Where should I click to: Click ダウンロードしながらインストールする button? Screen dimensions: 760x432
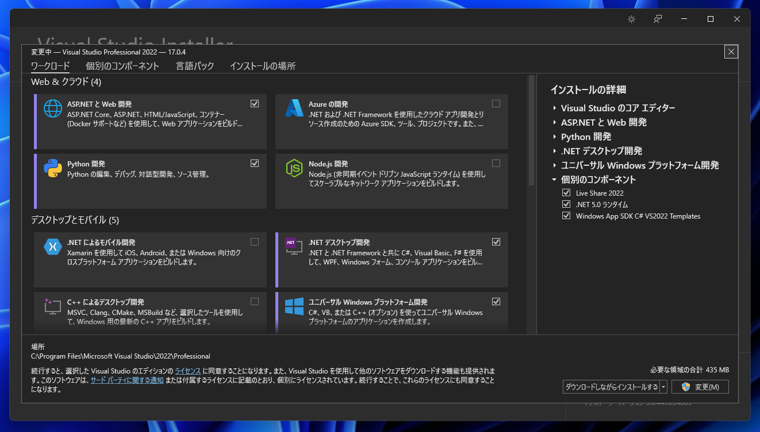611,387
